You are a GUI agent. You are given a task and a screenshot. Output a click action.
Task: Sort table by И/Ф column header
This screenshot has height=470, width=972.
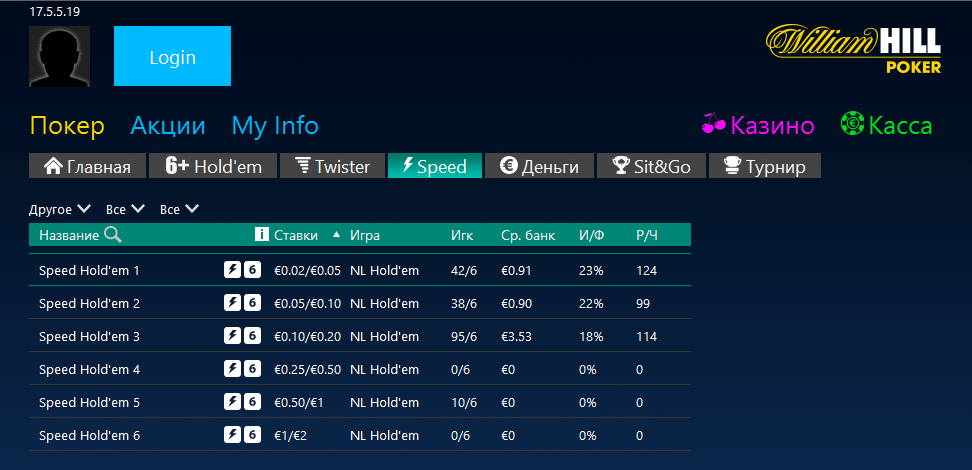[x=591, y=235]
